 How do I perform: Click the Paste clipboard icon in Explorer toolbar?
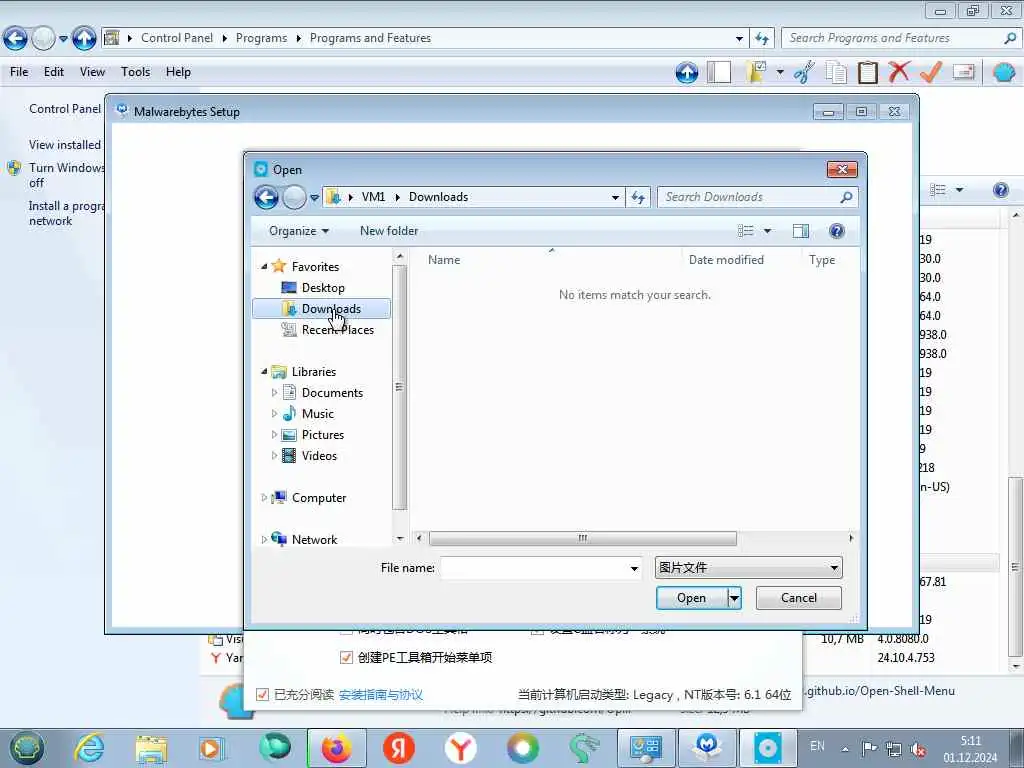[867, 72]
